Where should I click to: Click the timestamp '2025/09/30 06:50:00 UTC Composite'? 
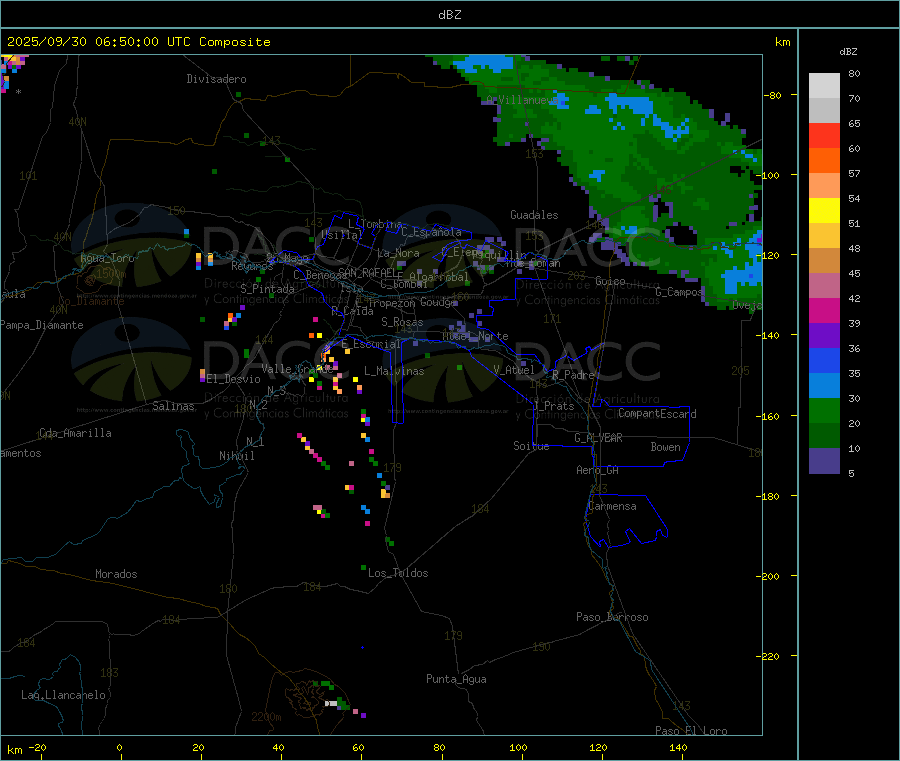(x=138, y=42)
